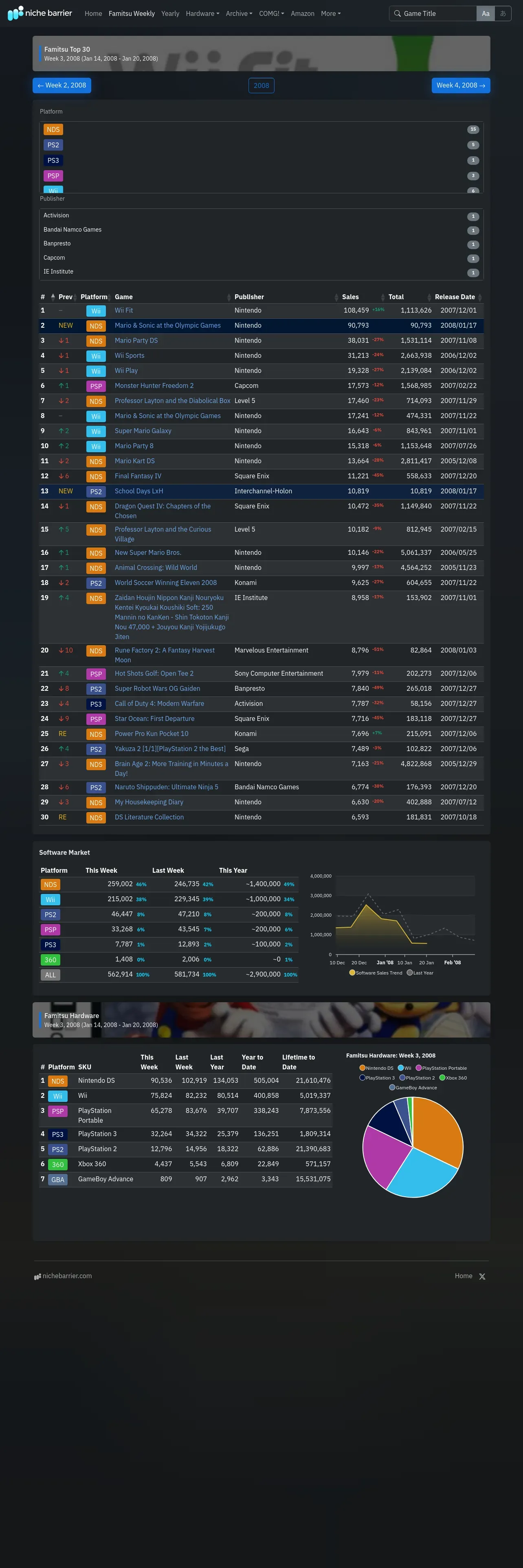Toggle Xbox 360 in pie chart legend

coord(453,1077)
